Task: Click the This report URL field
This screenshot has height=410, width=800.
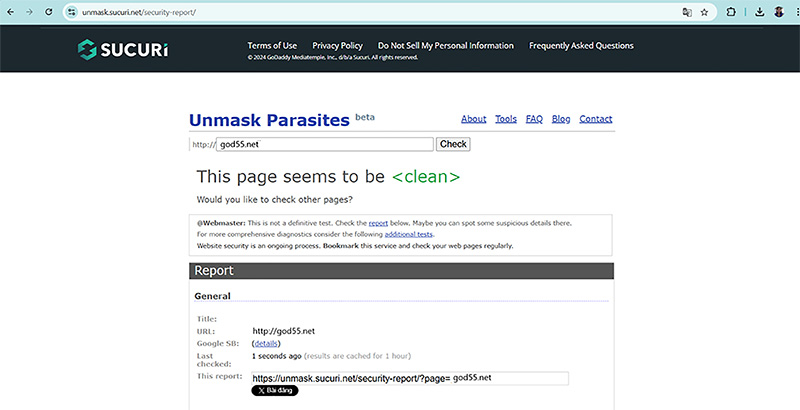Action: (410, 378)
